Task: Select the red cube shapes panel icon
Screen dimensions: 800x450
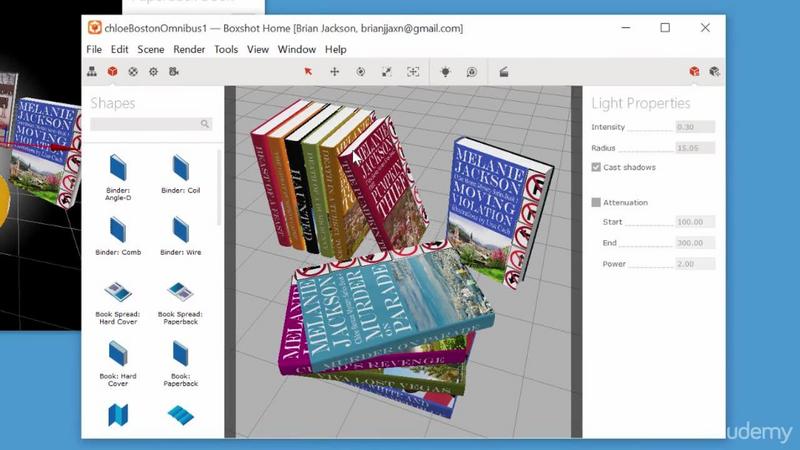Action: 112,71
